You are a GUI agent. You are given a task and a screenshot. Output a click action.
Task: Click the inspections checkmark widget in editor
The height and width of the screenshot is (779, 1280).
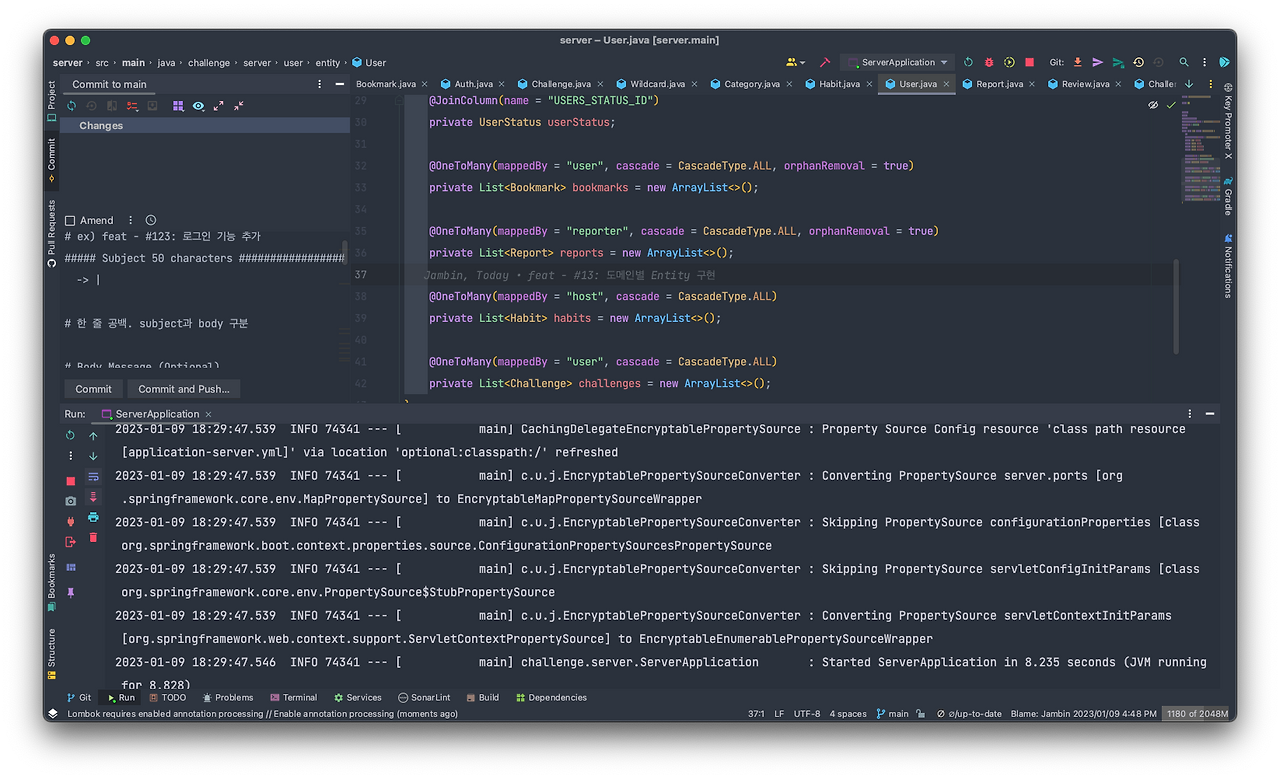coord(1171,105)
